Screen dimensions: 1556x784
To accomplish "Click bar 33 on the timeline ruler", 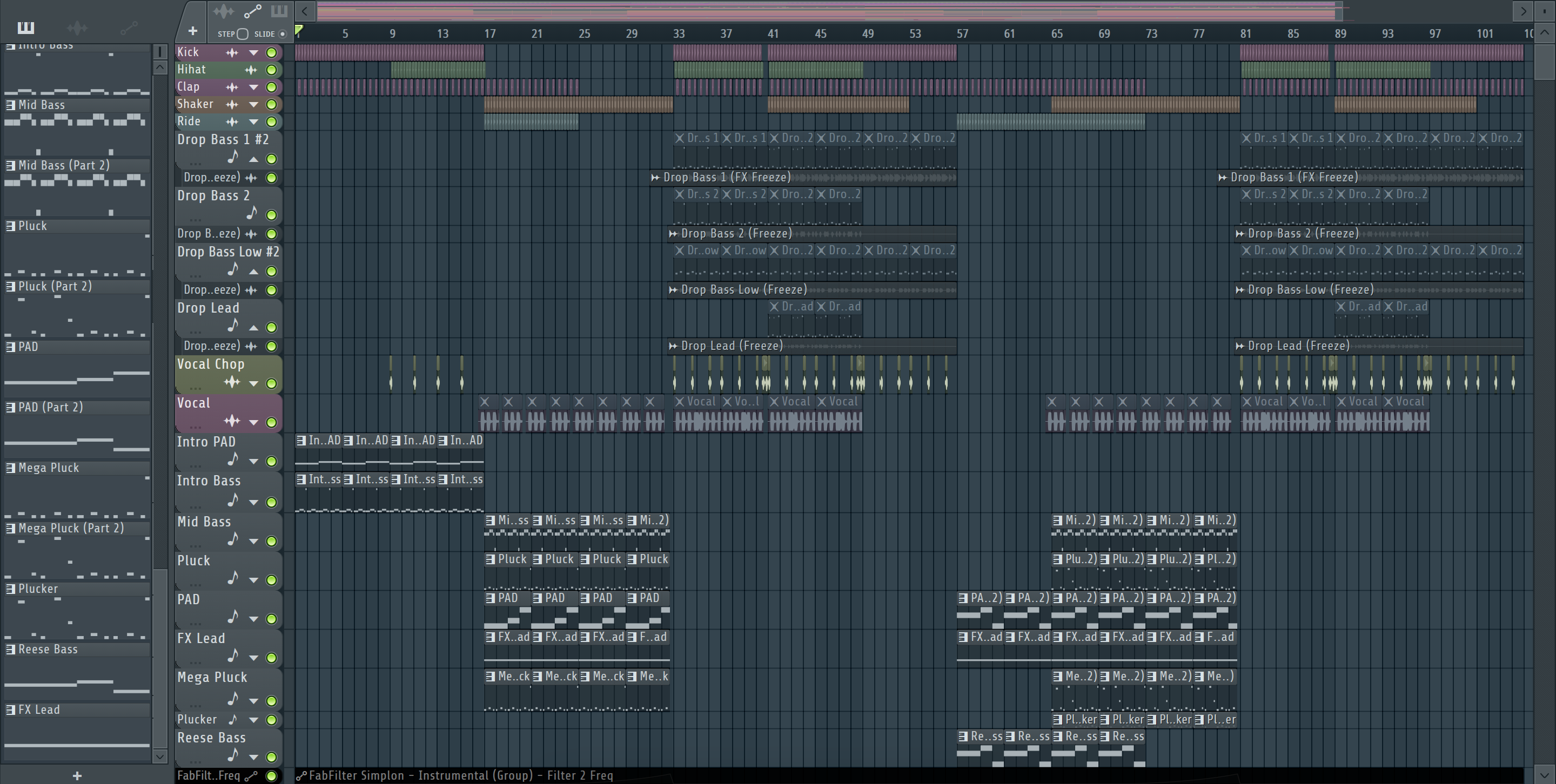I will click(679, 34).
